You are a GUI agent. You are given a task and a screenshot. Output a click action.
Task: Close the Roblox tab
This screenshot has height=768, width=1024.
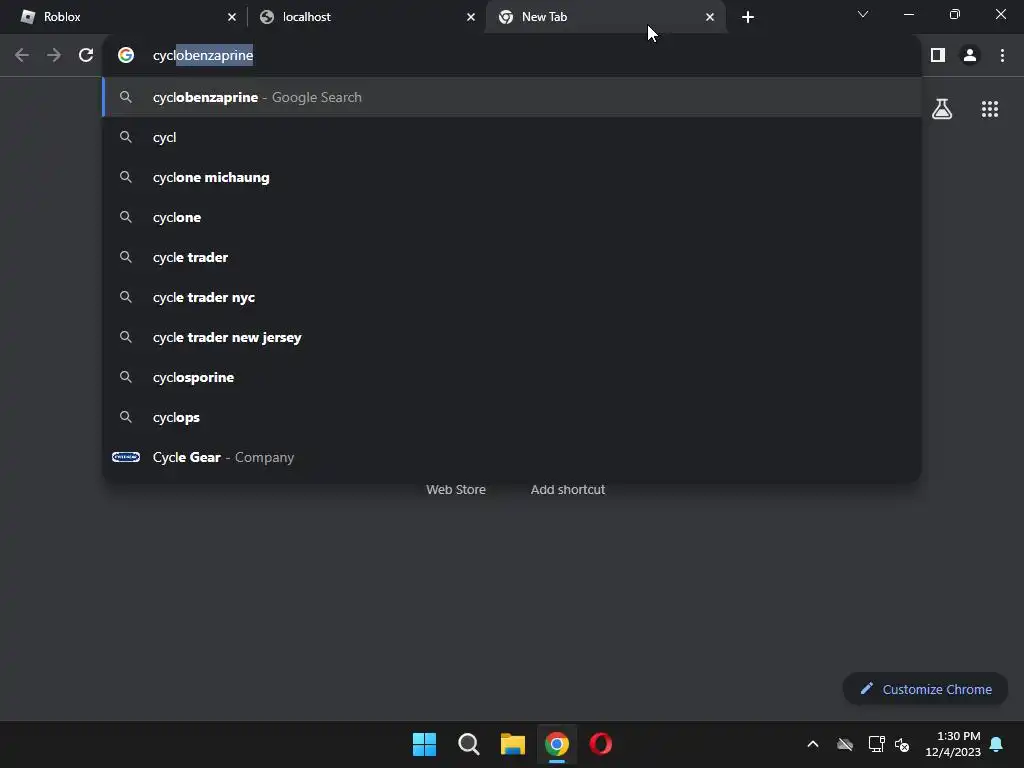[x=232, y=17]
